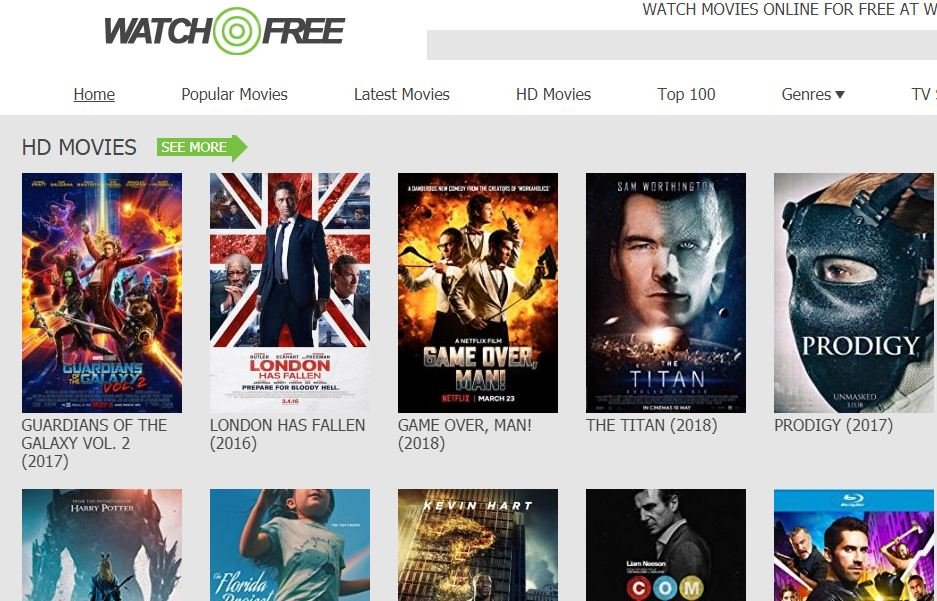Open The Titan movie poster
Image resolution: width=937 pixels, height=601 pixels.
click(666, 293)
